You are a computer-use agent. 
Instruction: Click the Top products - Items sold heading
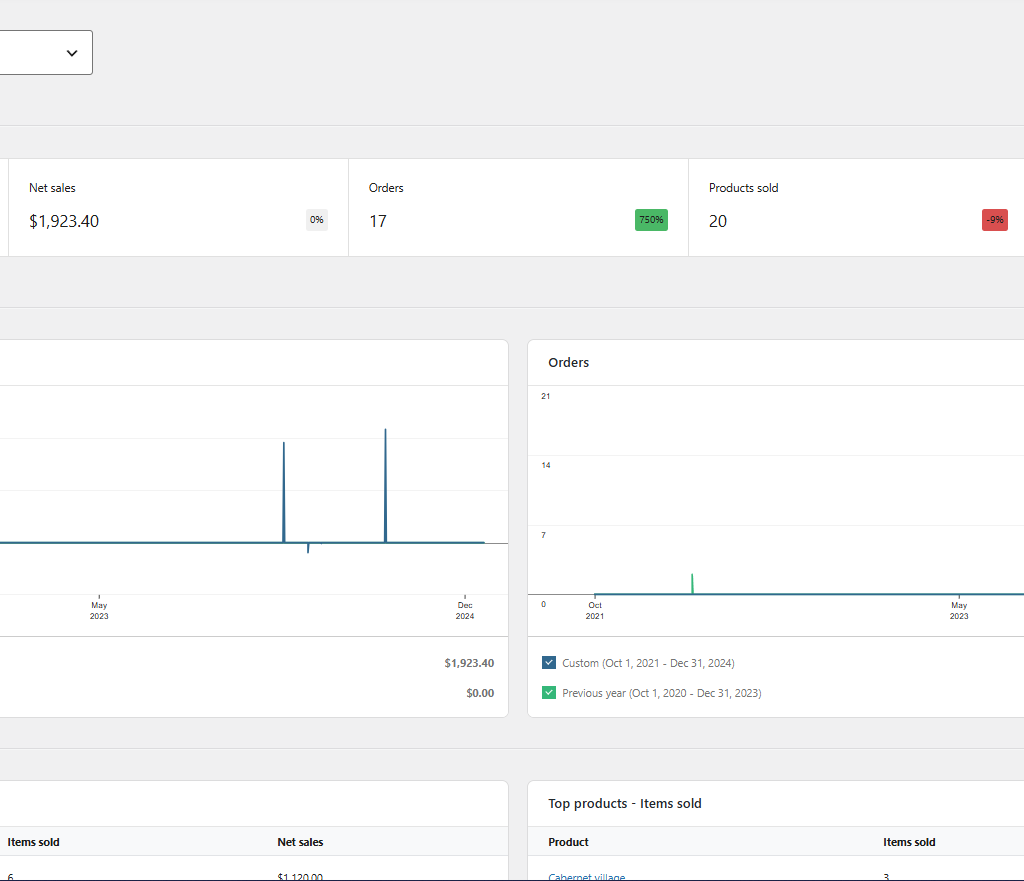click(625, 803)
